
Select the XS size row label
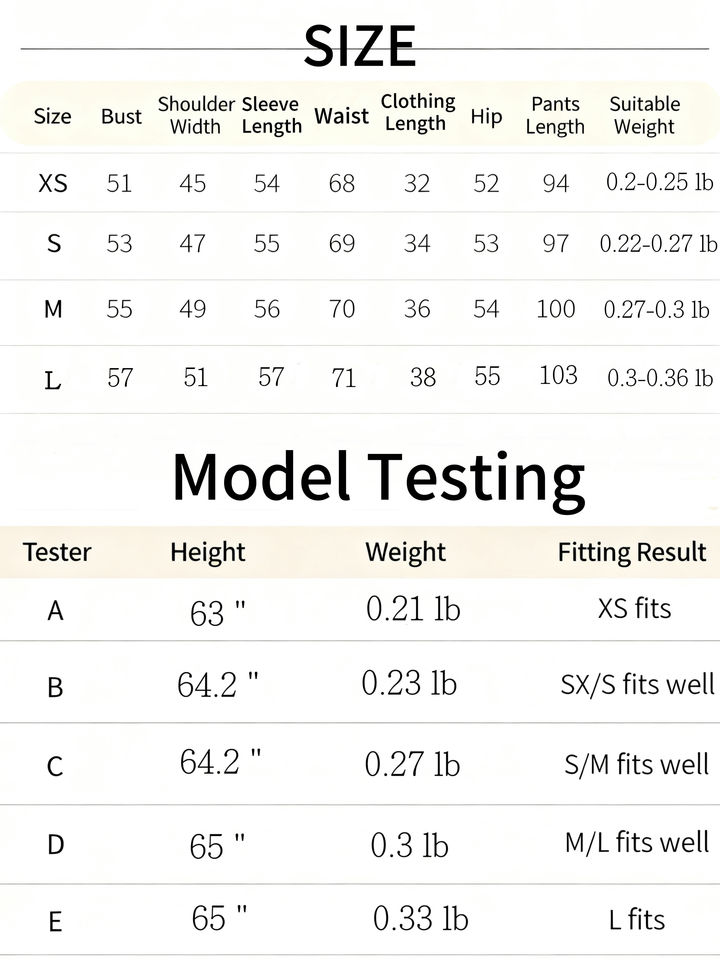[53, 184]
